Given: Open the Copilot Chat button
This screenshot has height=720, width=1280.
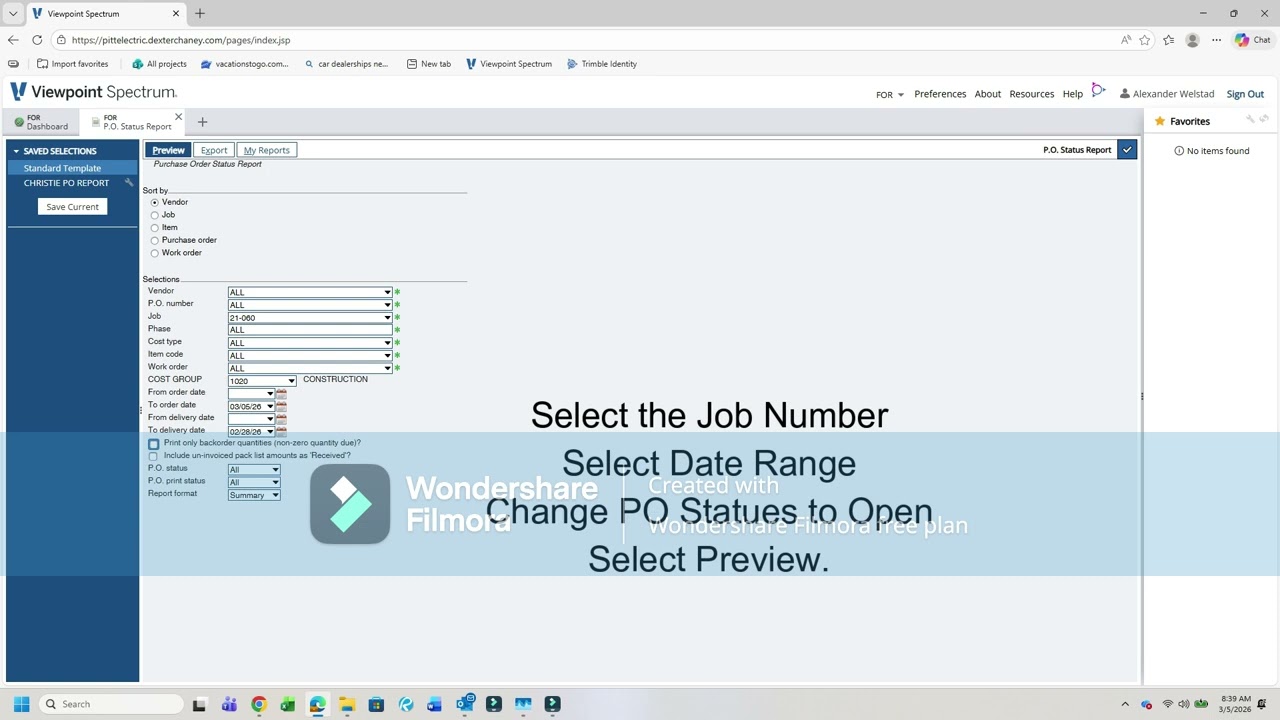Looking at the screenshot, I should pyautogui.click(x=1252, y=40).
